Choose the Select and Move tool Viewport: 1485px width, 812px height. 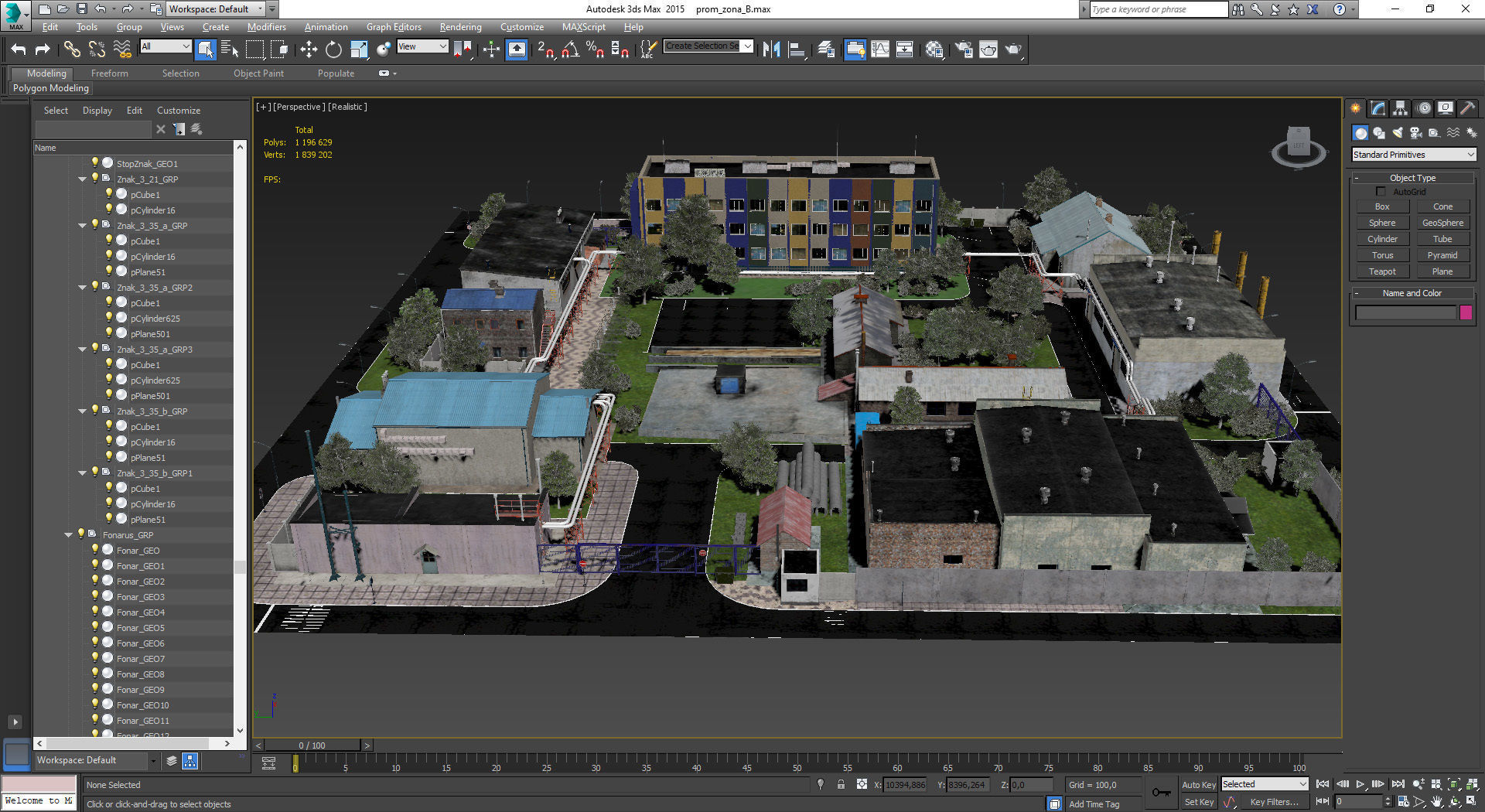tap(309, 49)
